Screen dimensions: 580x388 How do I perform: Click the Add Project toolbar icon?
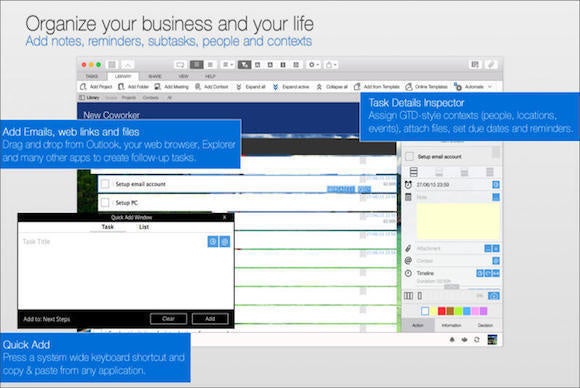pyautogui.click(x=83, y=87)
